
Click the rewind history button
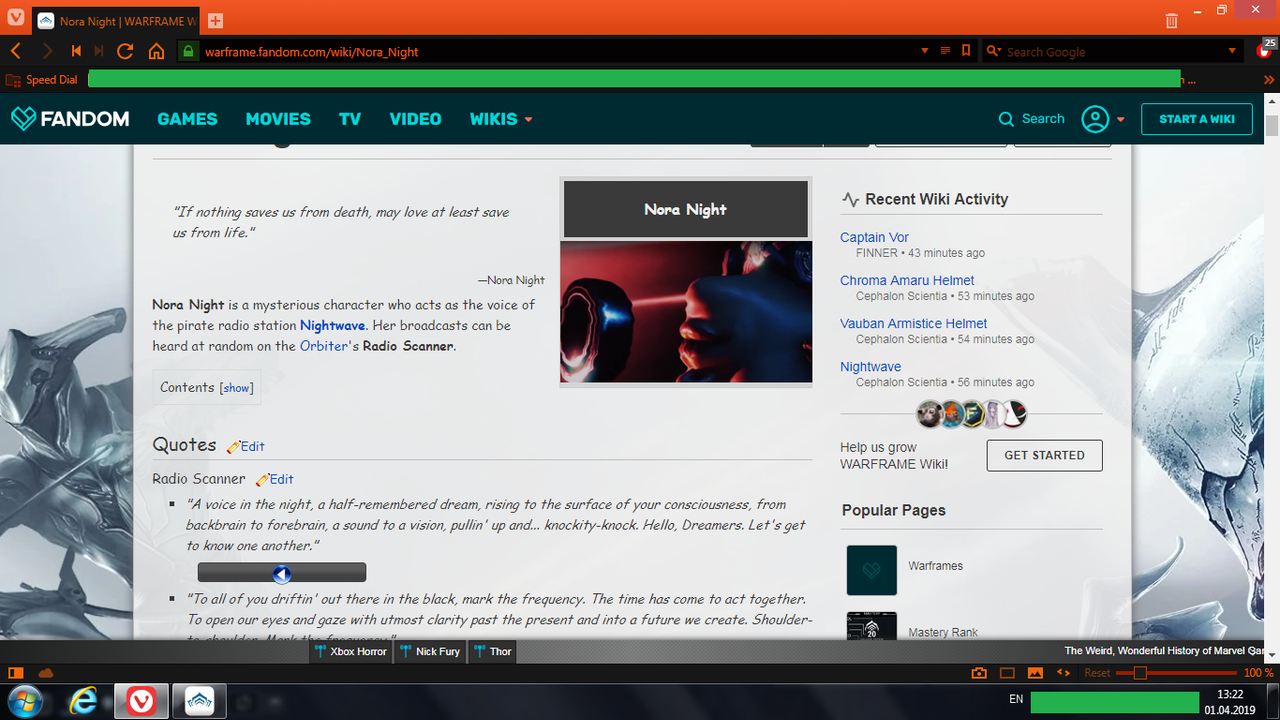(76, 51)
